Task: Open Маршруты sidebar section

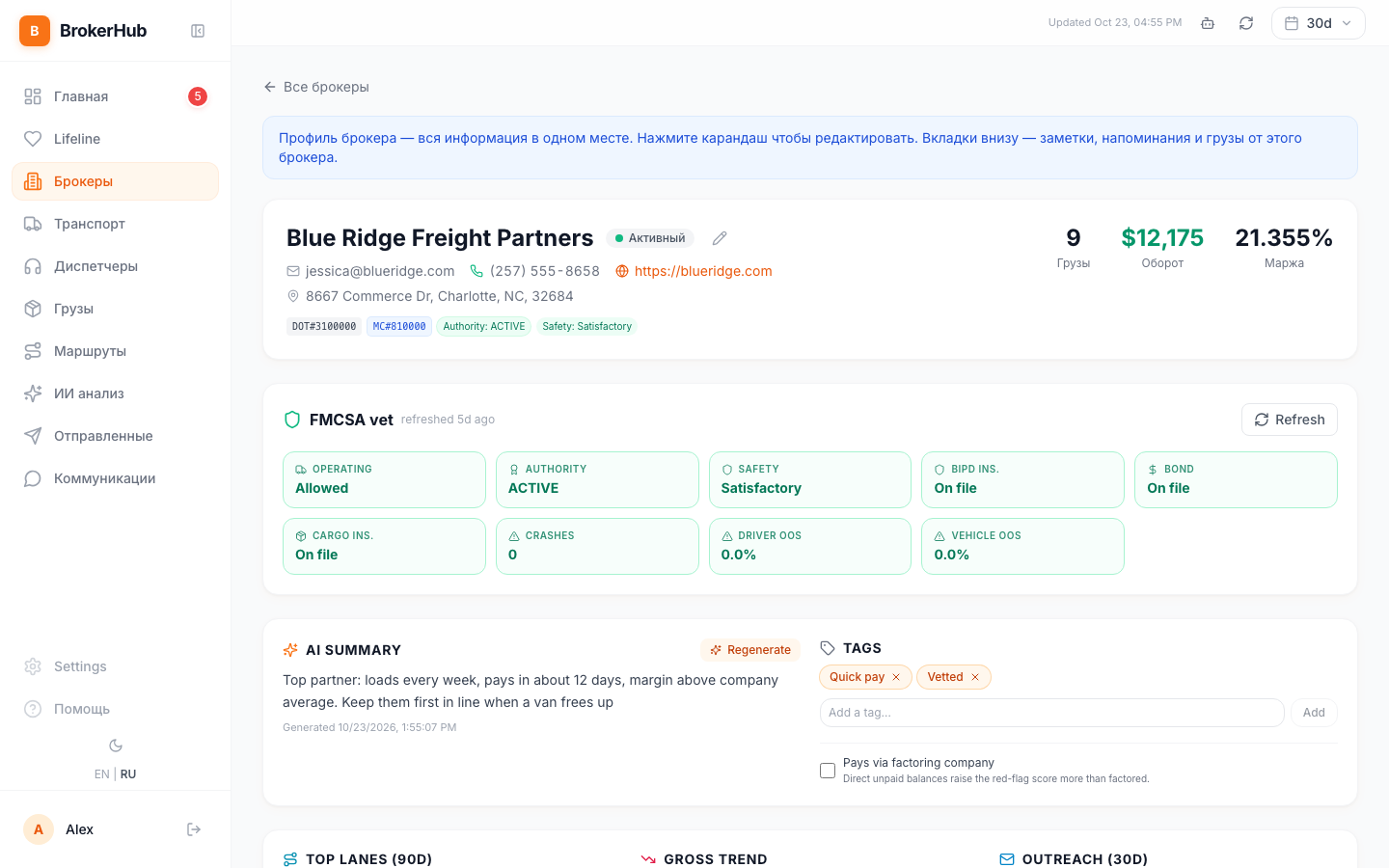Action: 115,351
